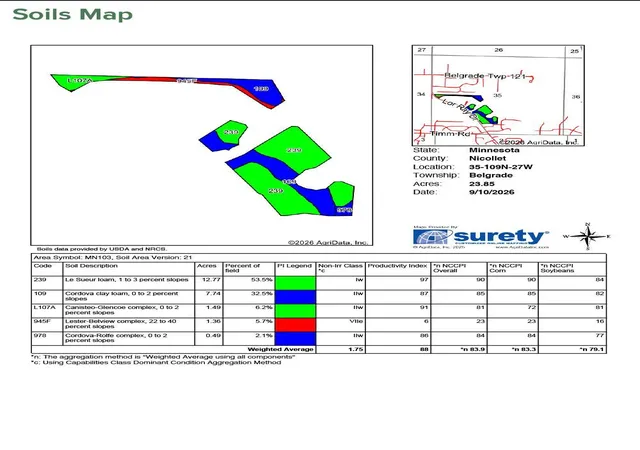
Task: Click weighted average NCCPI Soybeans "*n 79.1"
Action: [591, 350]
